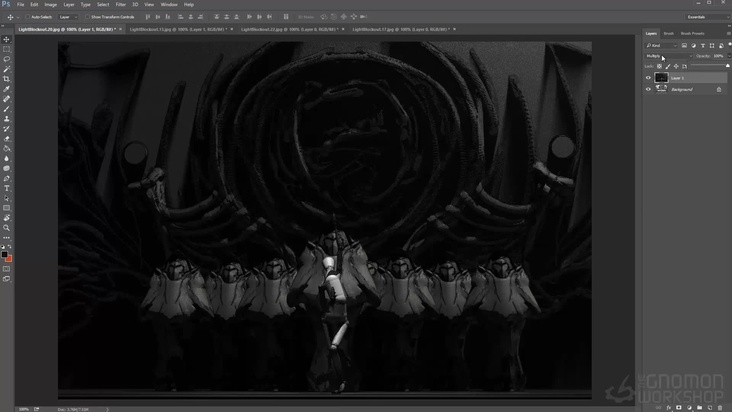This screenshot has height=412, width=732.
Task: Select the Move tool in the toolbox
Action: tap(7, 39)
